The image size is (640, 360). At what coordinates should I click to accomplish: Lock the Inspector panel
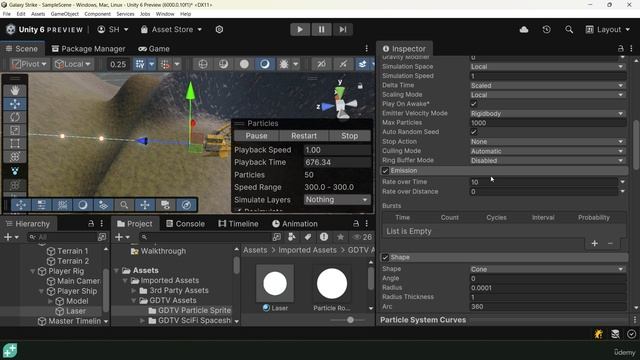[x=621, y=49]
